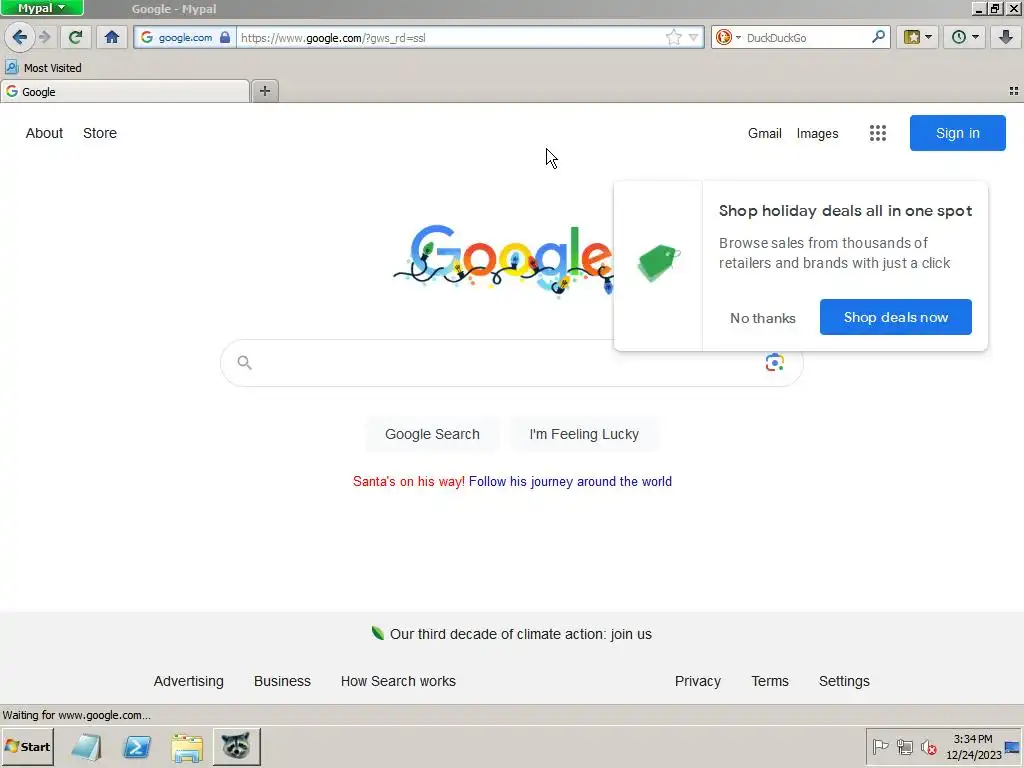Click the URL address field

coord(451,38)
